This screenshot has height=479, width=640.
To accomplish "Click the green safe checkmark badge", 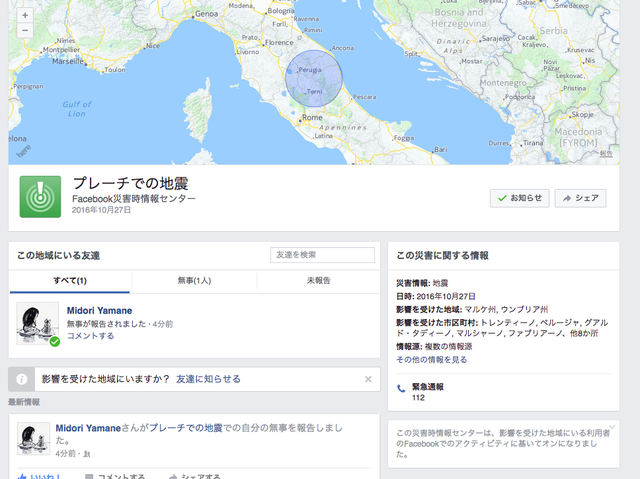I will tap(55, 342).
